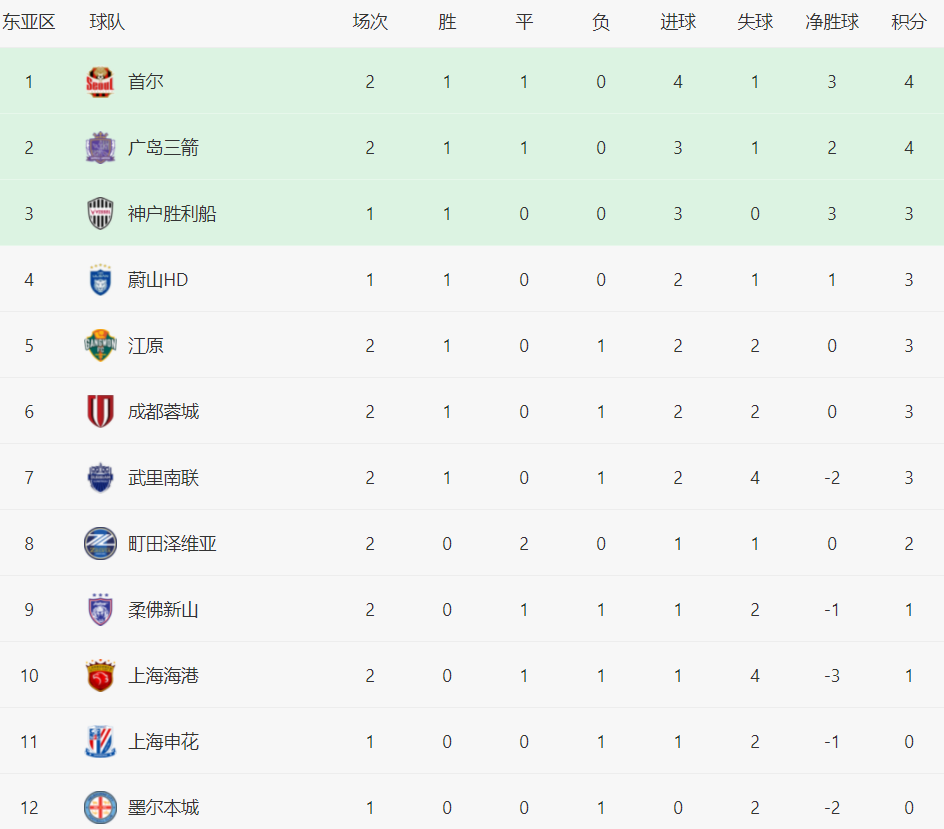The image size is (944, 829).
Task: Click the 净胜球 column header
Action: point(832,22)
